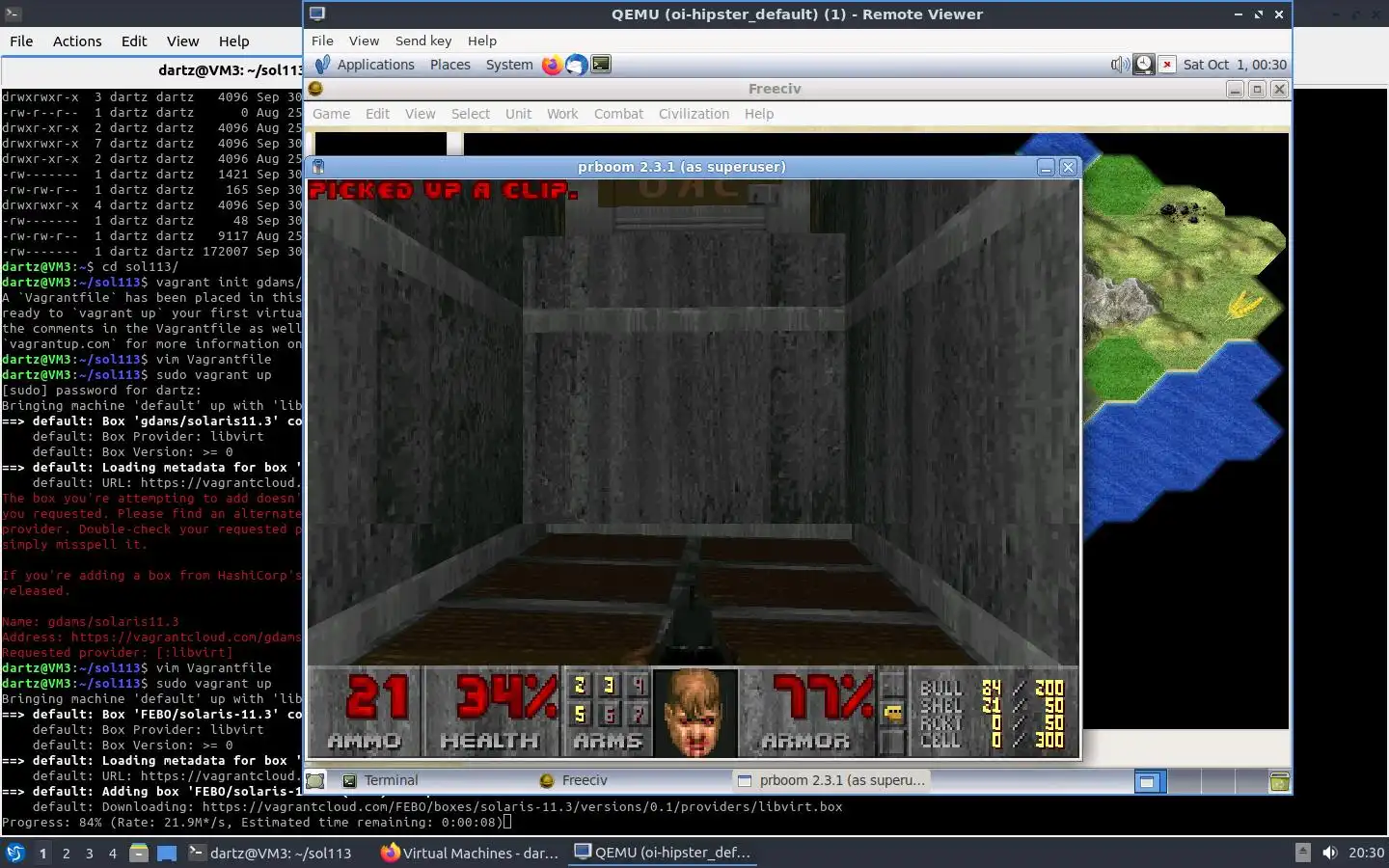
Task: Open Remote Viewer Send key menu
Action: 423,41
